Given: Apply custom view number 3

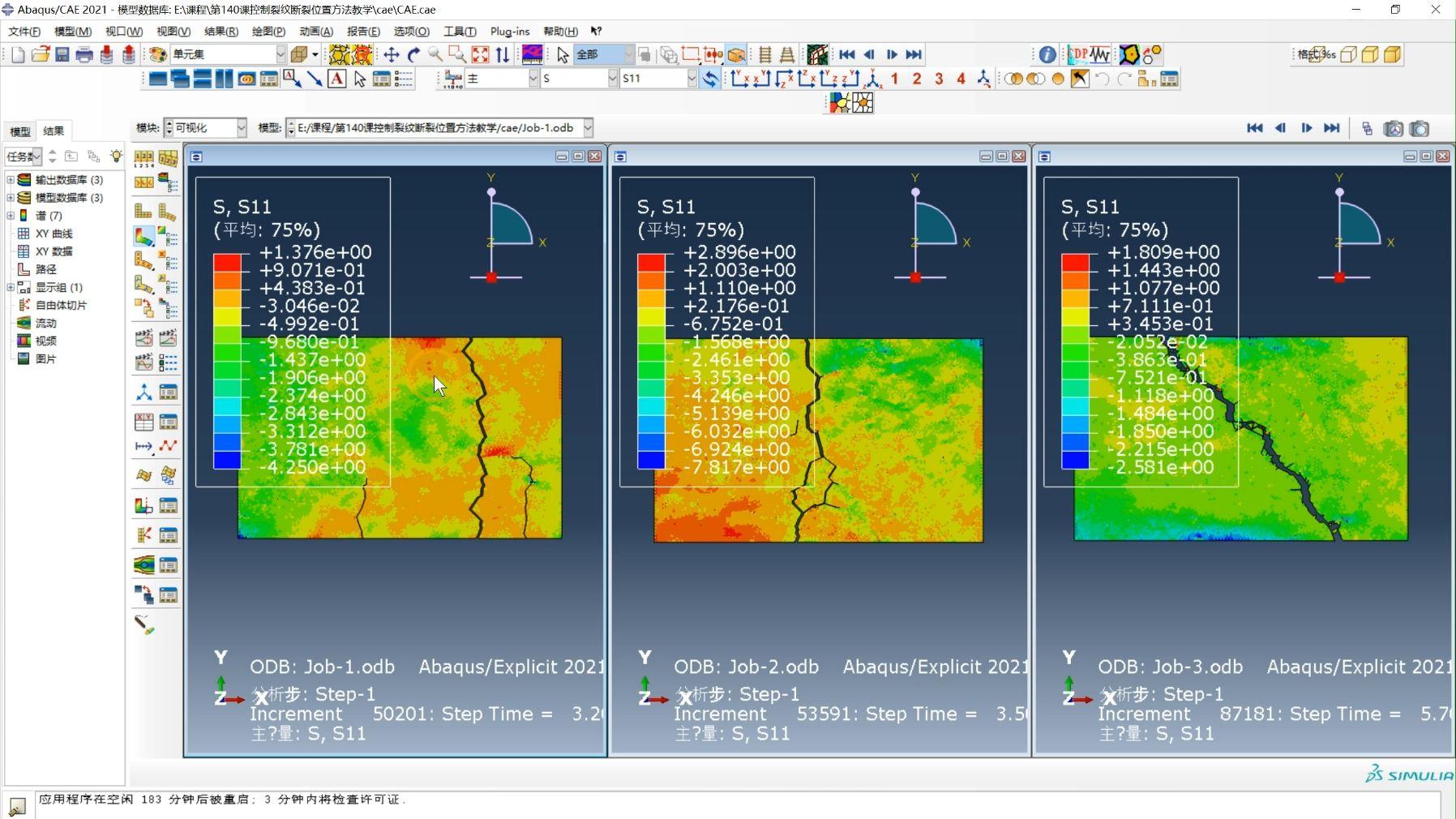Looking at the screenshot, I should (x=939, y=79).
